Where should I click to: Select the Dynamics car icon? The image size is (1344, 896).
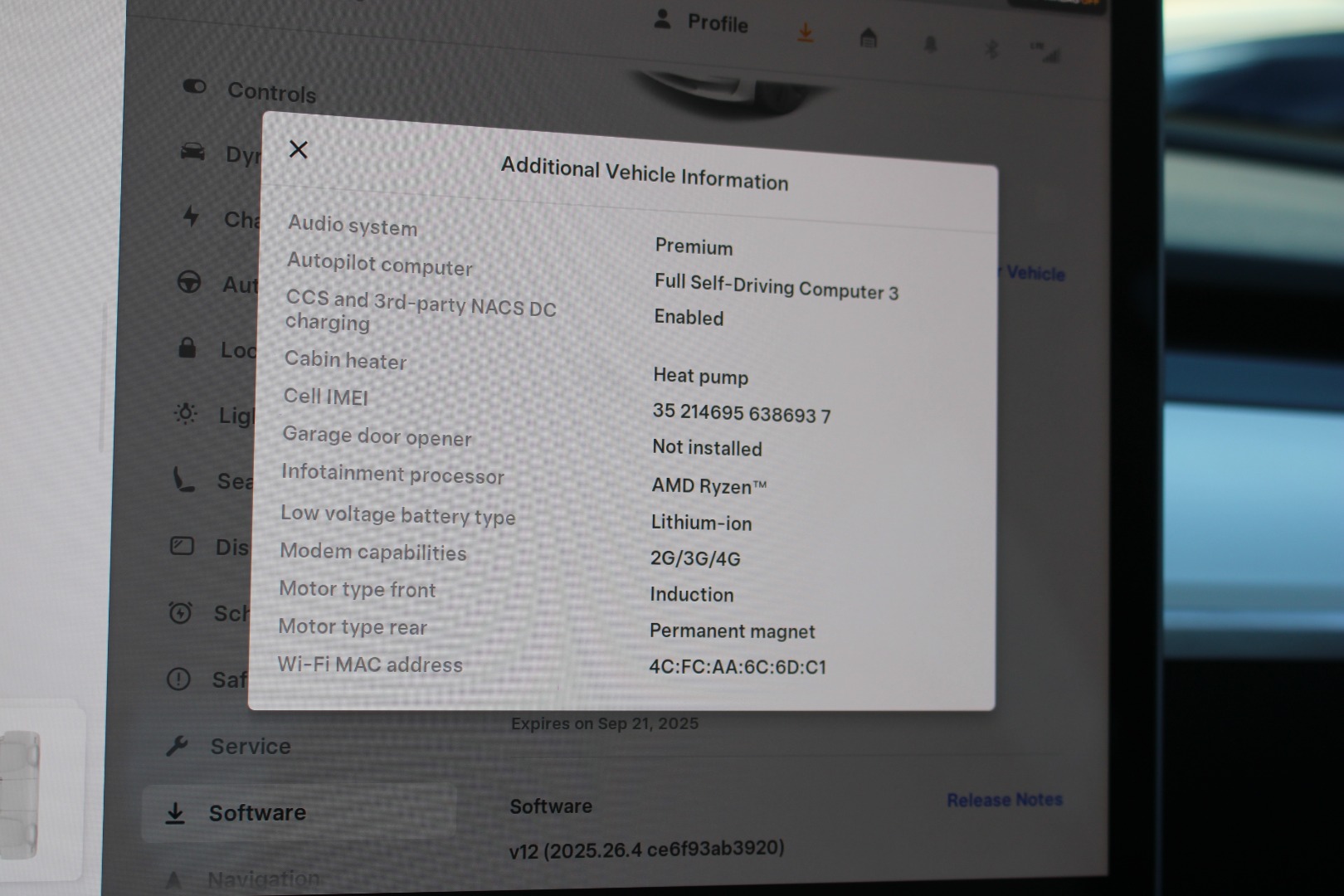(192, 152)
